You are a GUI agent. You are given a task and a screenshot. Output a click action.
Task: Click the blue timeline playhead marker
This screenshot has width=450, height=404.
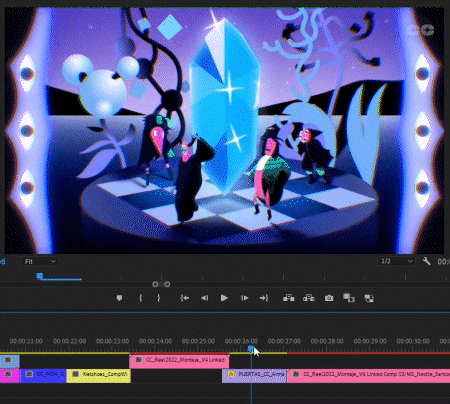(x=251, y=348)
